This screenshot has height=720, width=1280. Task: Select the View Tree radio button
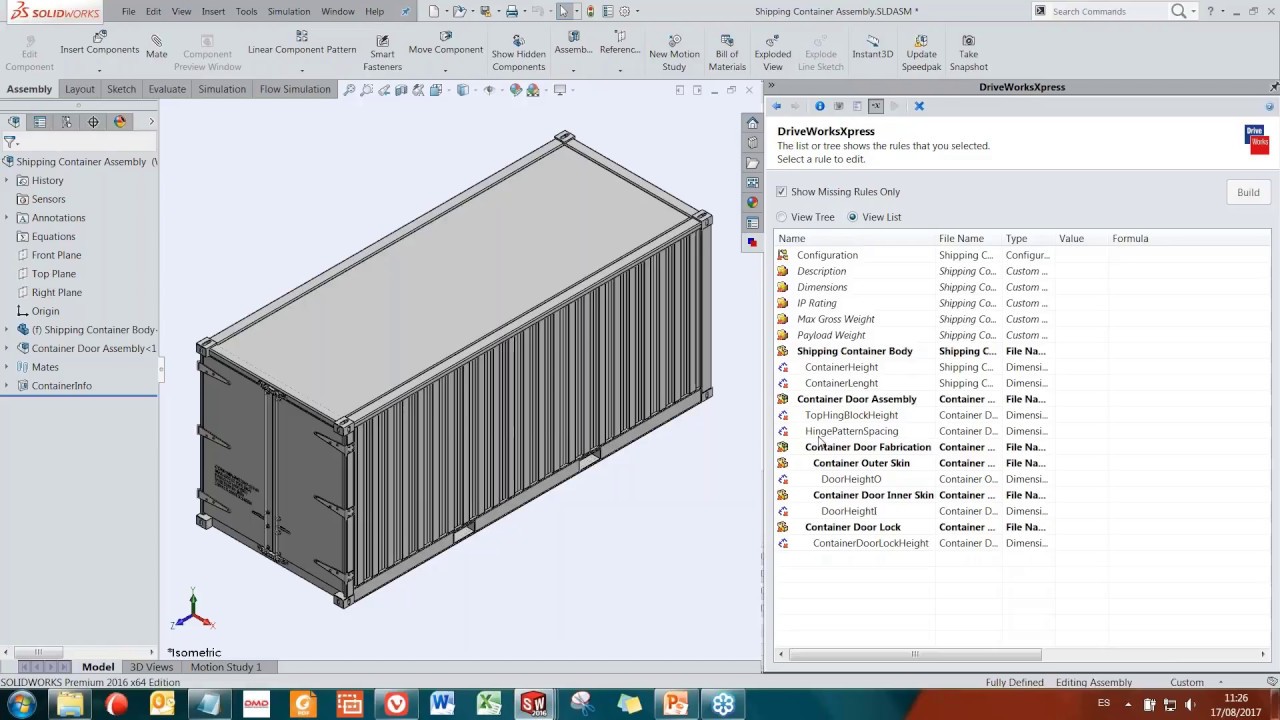[782, 217]
